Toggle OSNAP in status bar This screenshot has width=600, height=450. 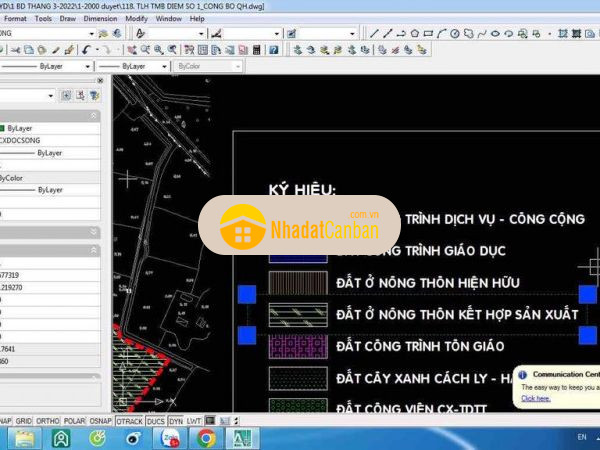(100, 422)
